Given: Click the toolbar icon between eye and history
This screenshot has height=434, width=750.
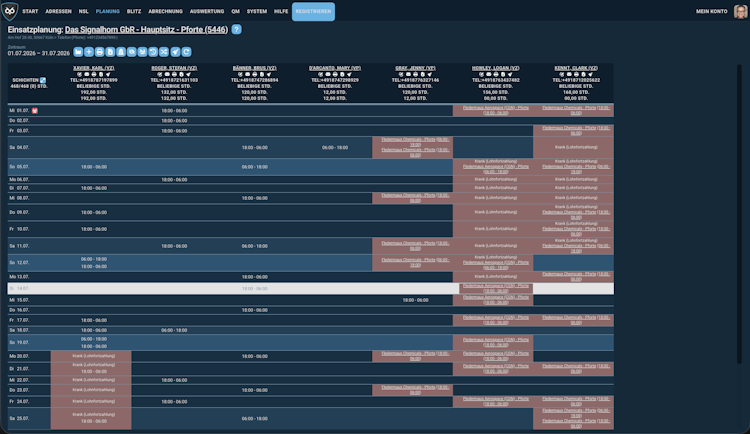Looking at the screenshot, I should pos(142,52).
